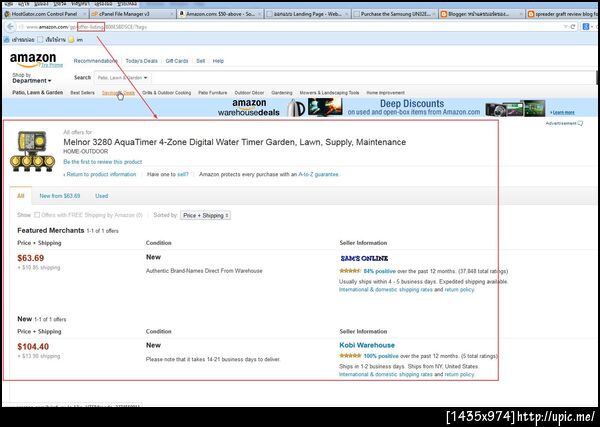
Task: Open Best Sellers in category nav
Action: pos(82,93)
